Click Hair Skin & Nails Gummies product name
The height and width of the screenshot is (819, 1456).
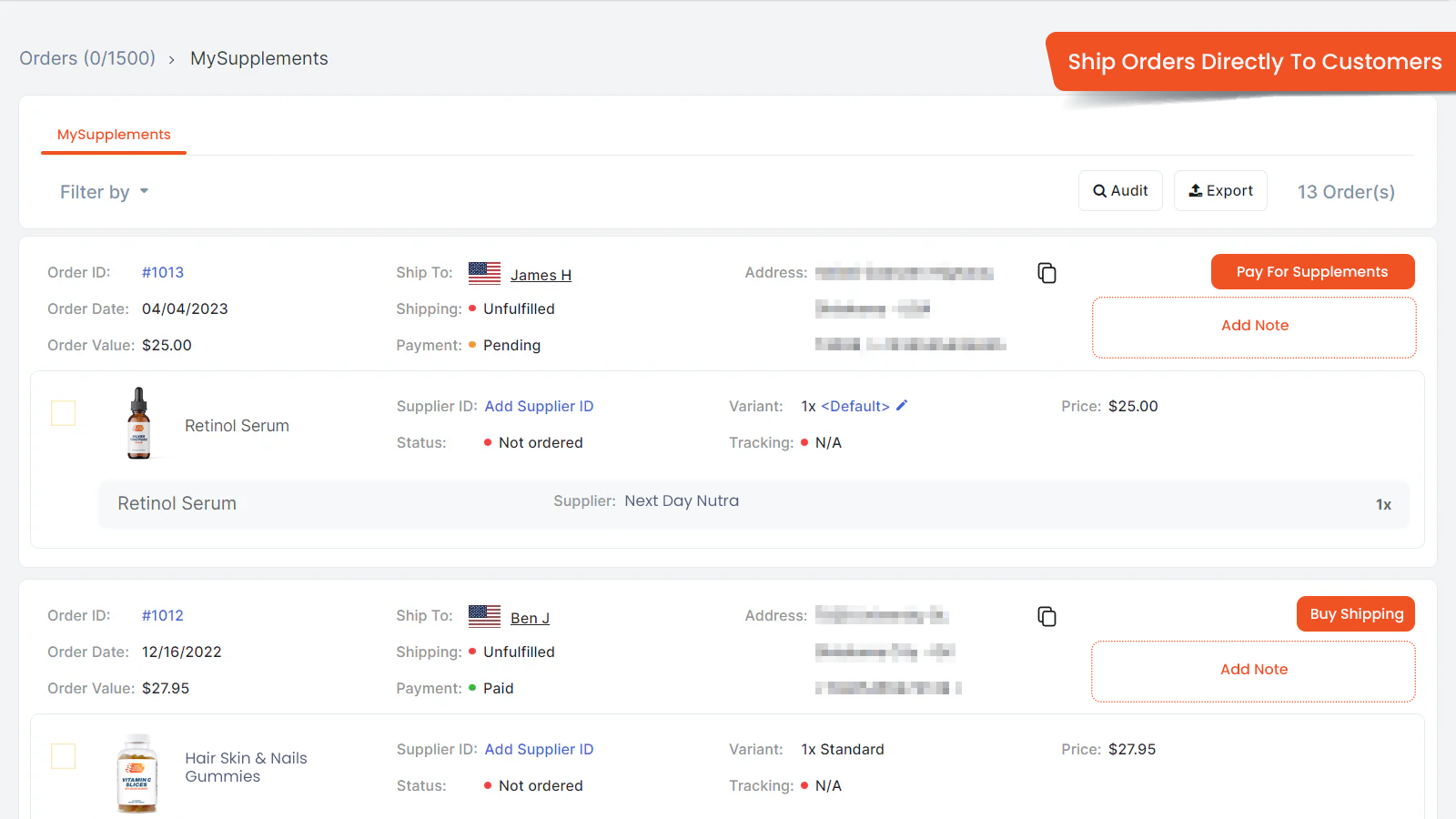point(246,767)
